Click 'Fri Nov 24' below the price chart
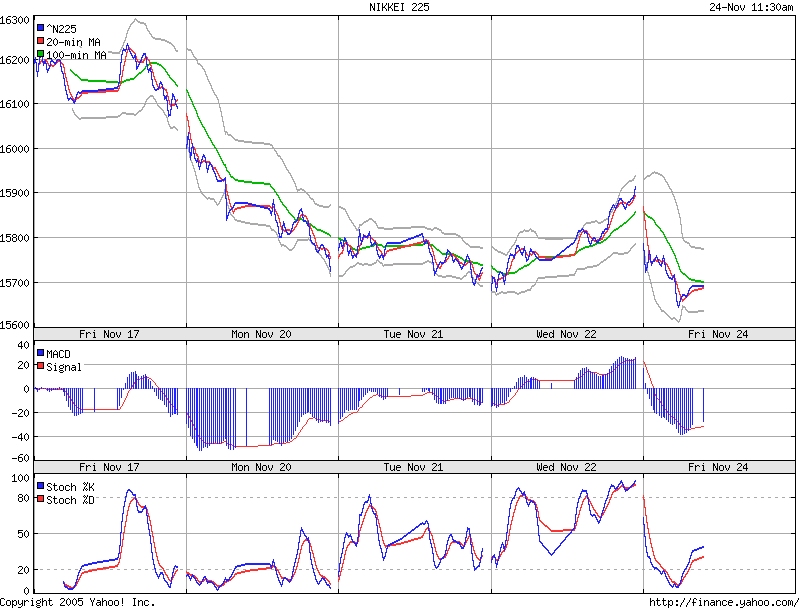The width and height of the screenshot is (800, 608). pos(718,334)
